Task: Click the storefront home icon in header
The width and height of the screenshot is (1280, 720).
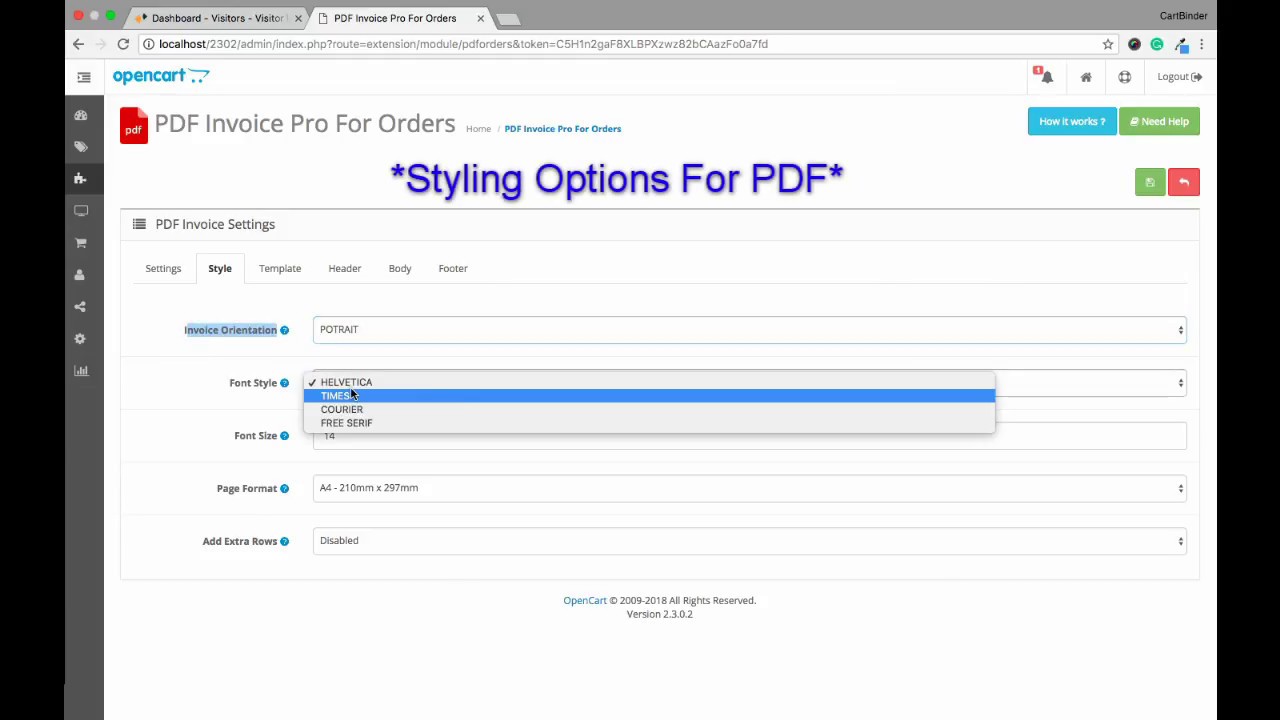Action: point(1086,77)
